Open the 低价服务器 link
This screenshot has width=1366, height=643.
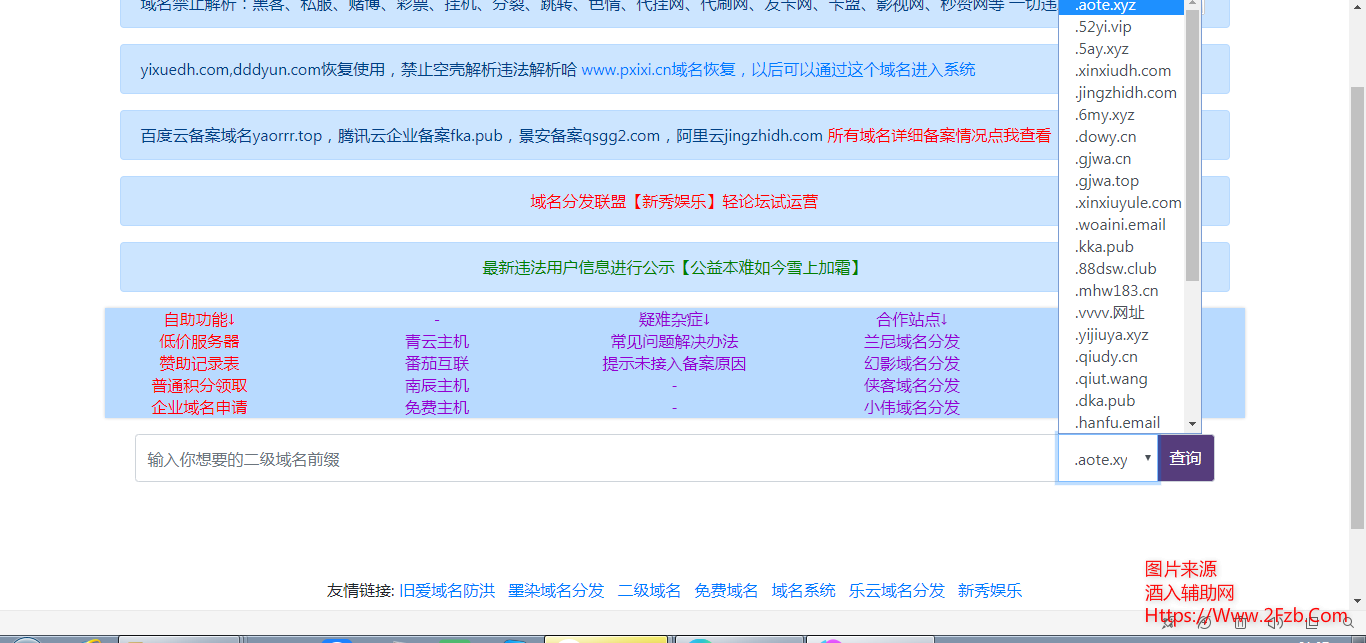[x=199, y=342]
